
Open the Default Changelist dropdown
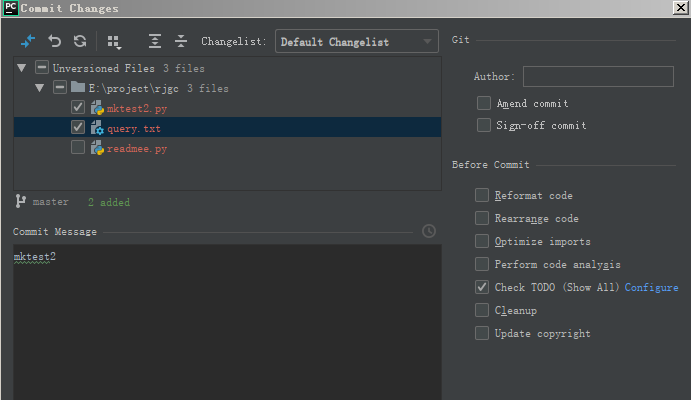(x=357, y=42)
